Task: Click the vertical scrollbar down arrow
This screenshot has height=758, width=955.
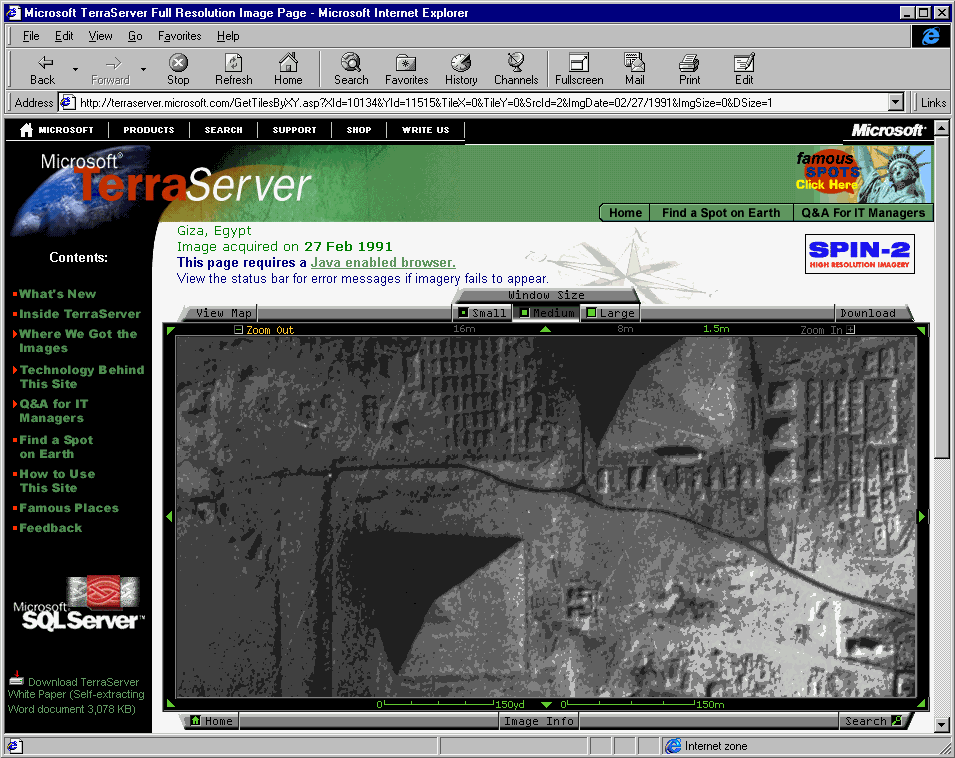Action: (942, 725)
